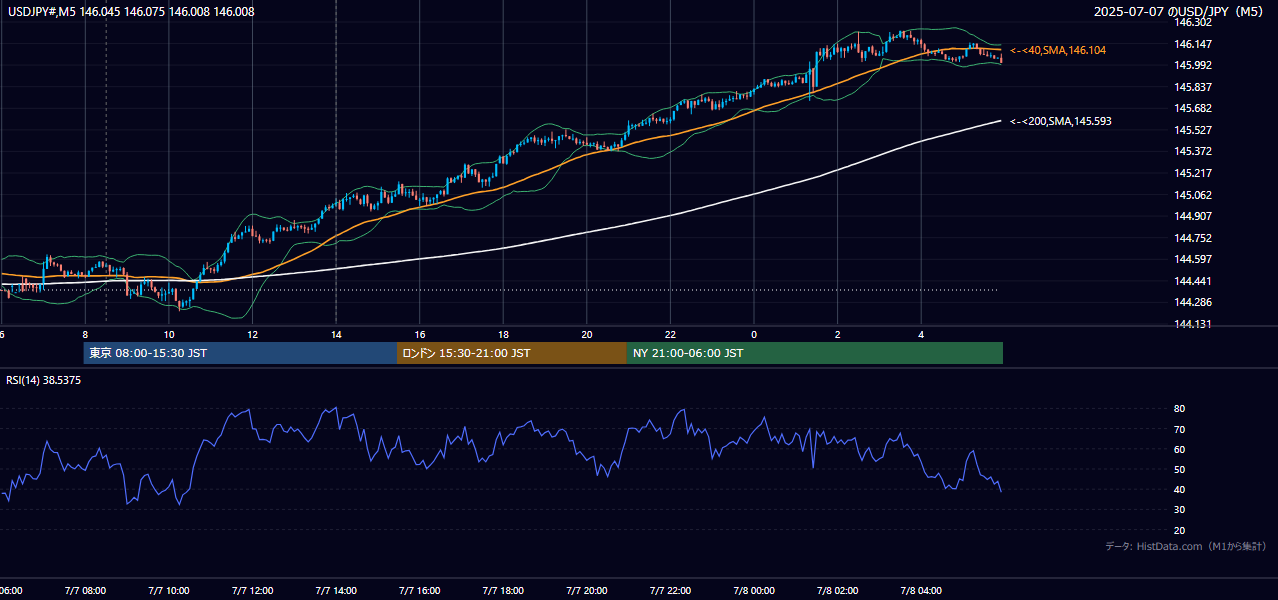Click the 7/8 02:00 bottom time label
Screen dimensions: 1278x600
pyautogui.click(x=838, y=591)
